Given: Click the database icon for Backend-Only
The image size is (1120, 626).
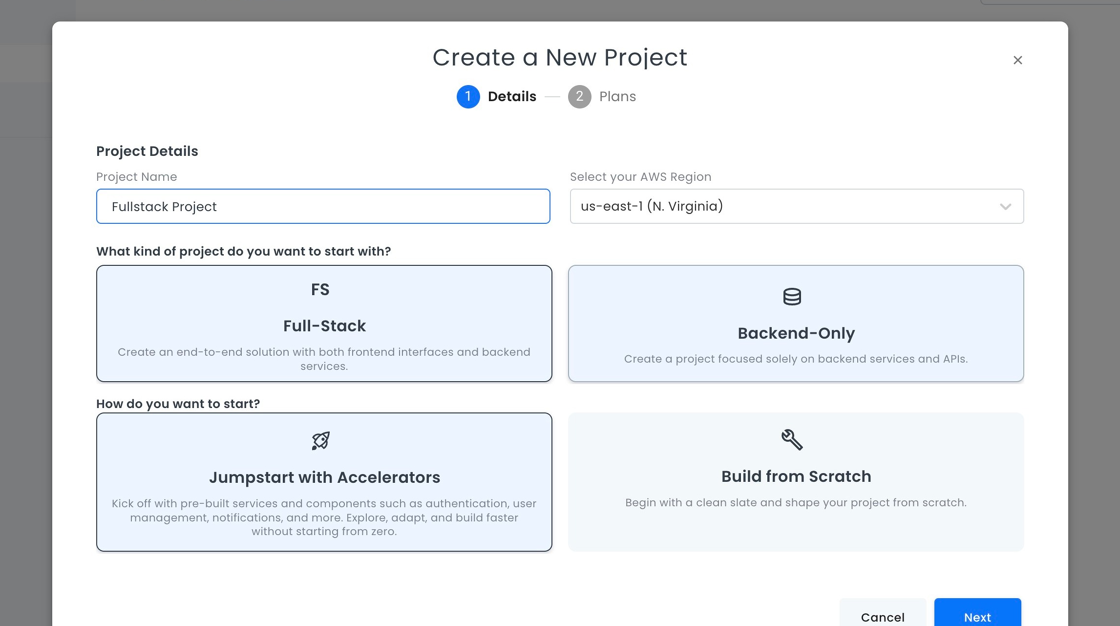Looking at the screenshot, I should point(792,297).
